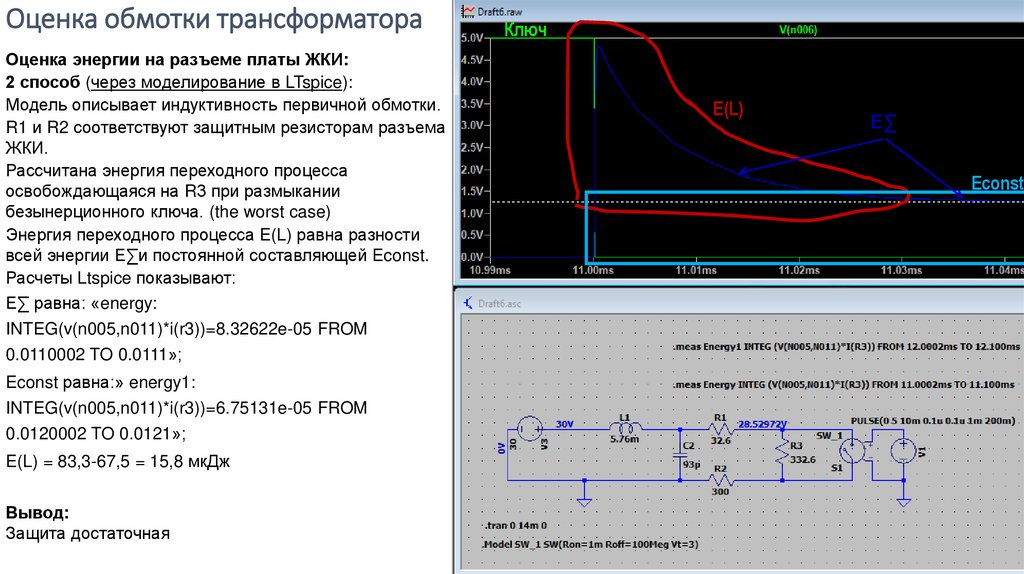
Task: Open the underlined 'через моделирование в LTspice' link
Action: [x=216, y=82]
